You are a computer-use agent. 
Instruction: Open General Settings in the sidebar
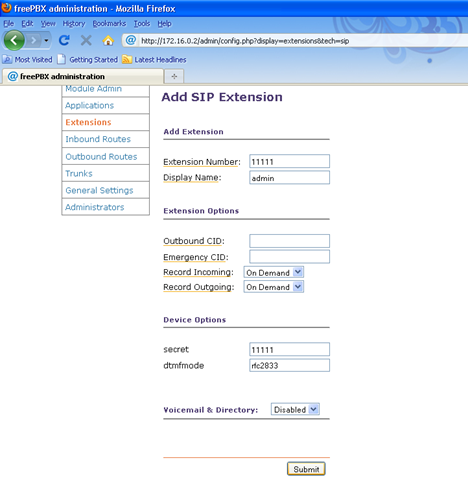(x=105, y=190)
